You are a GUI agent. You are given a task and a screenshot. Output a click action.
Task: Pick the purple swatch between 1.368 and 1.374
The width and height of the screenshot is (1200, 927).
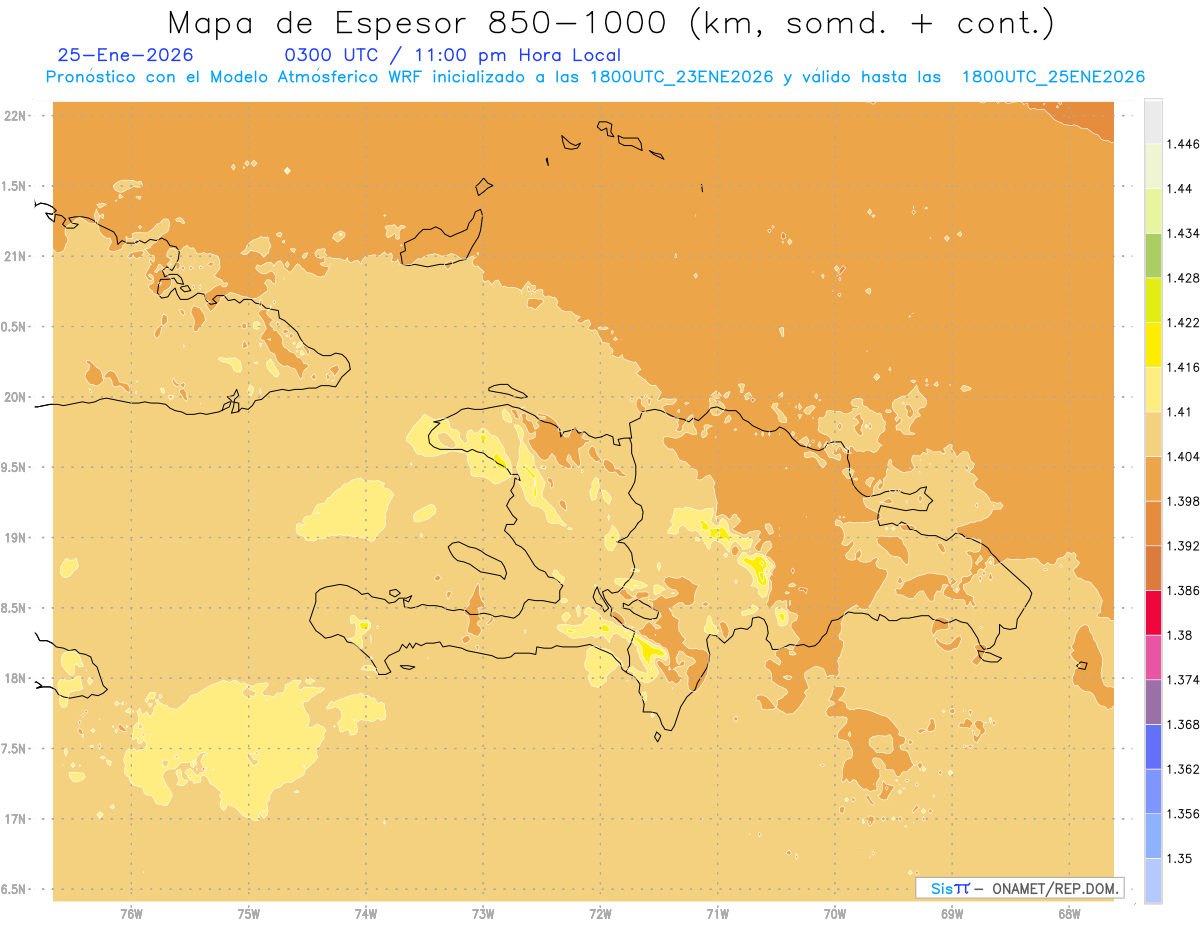click(x=1153, y=702)
